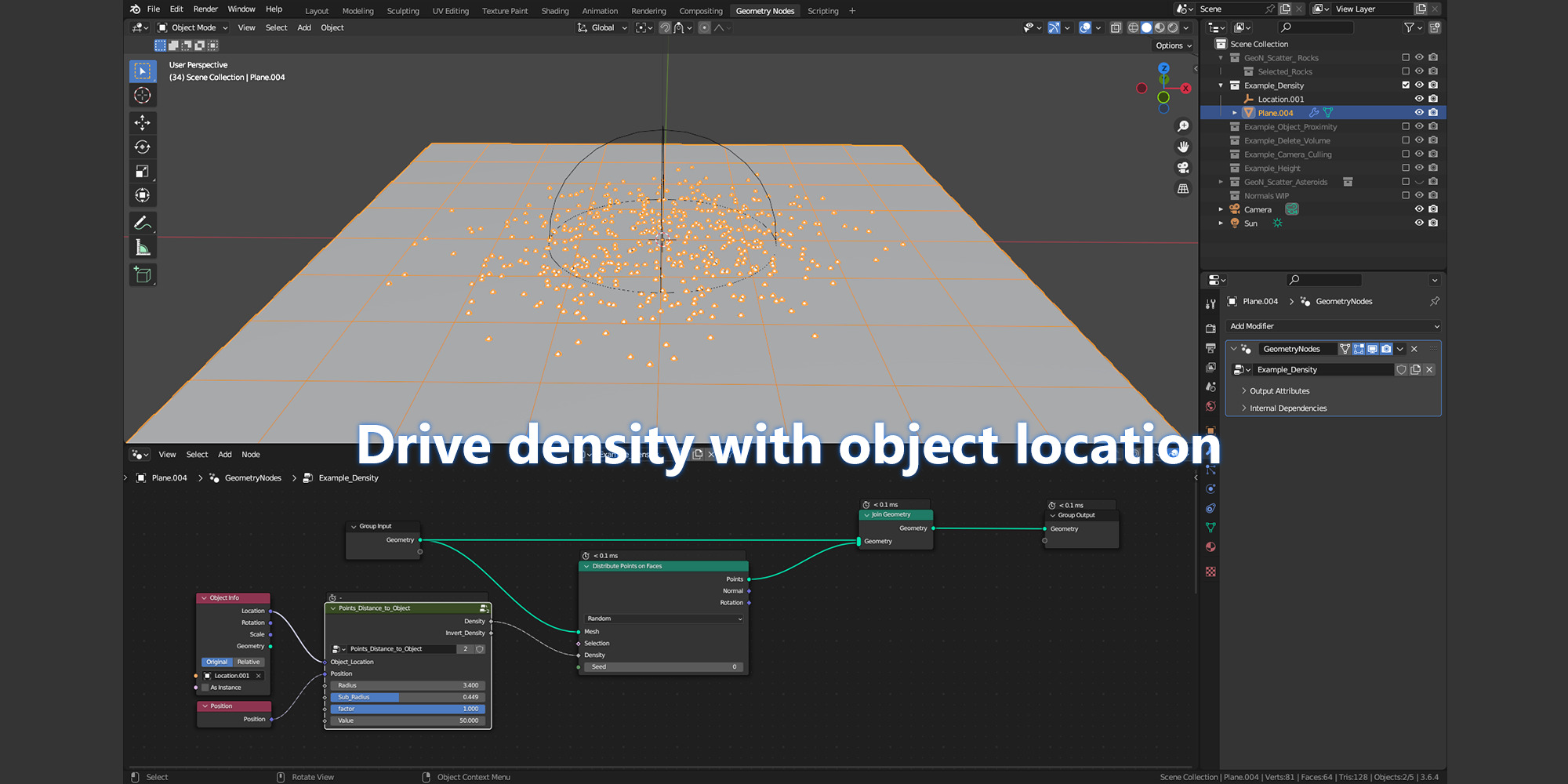Open the Render menu
The image size is (1568, 784).
pos(205,9)
